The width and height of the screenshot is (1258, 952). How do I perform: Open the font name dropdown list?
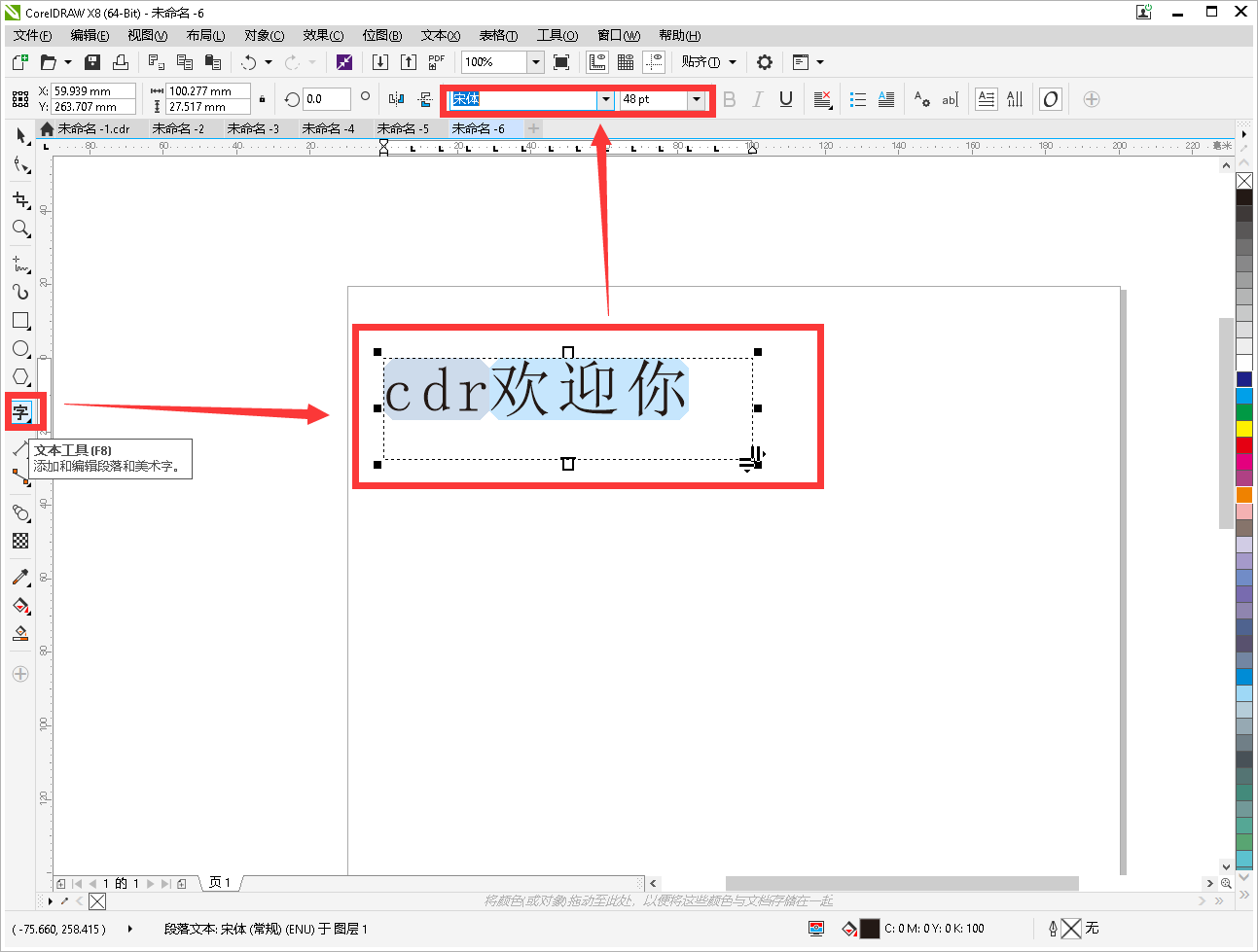[605, 99]
